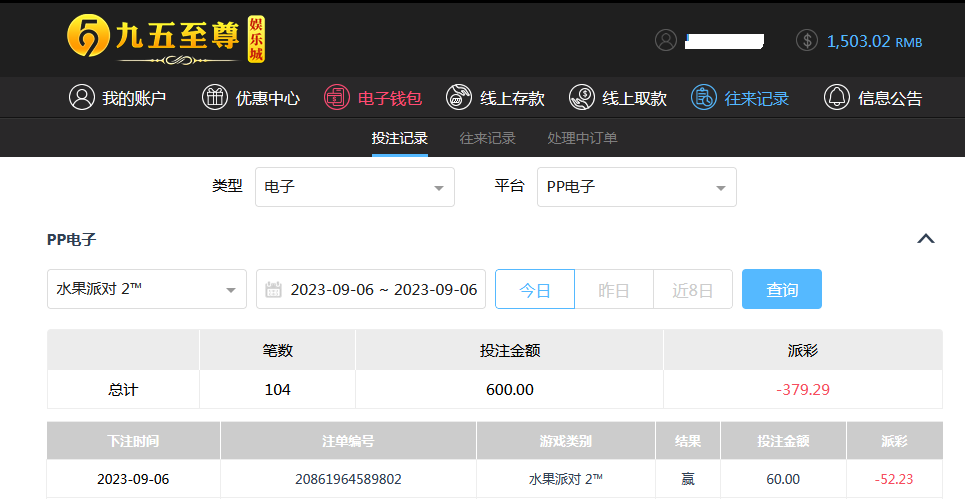Click the balance 1,503.02 RMB
965x499 pixels.
[x=875, y=41]
